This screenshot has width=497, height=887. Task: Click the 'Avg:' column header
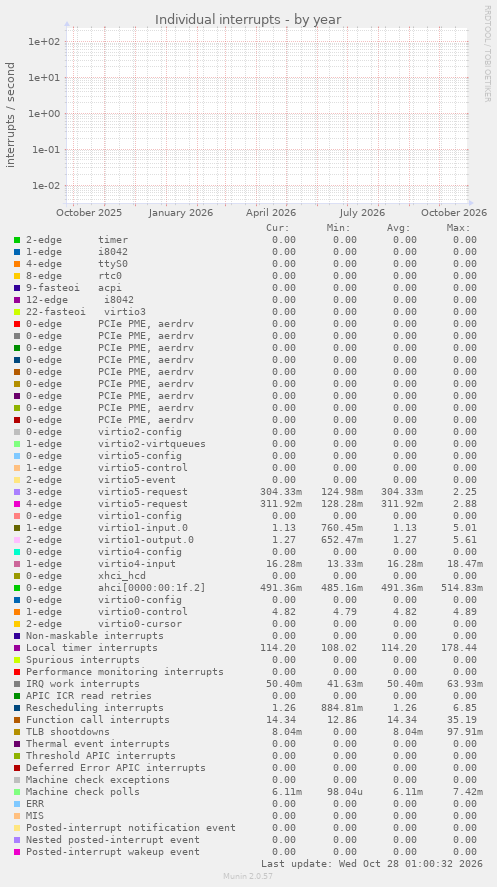(x=399, y=228)
